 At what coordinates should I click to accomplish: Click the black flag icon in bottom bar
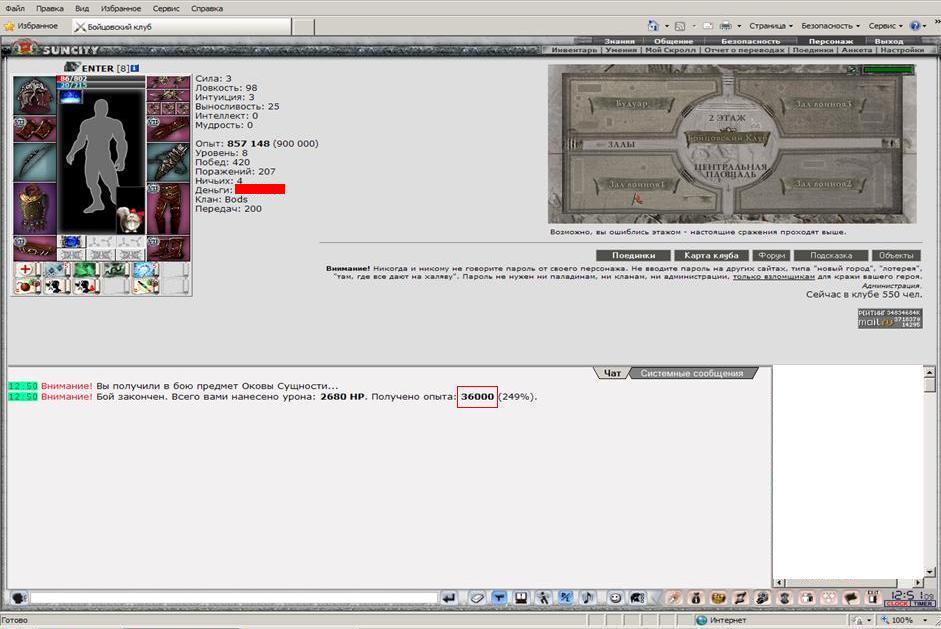pyautogui.click(x=851, y=598)
